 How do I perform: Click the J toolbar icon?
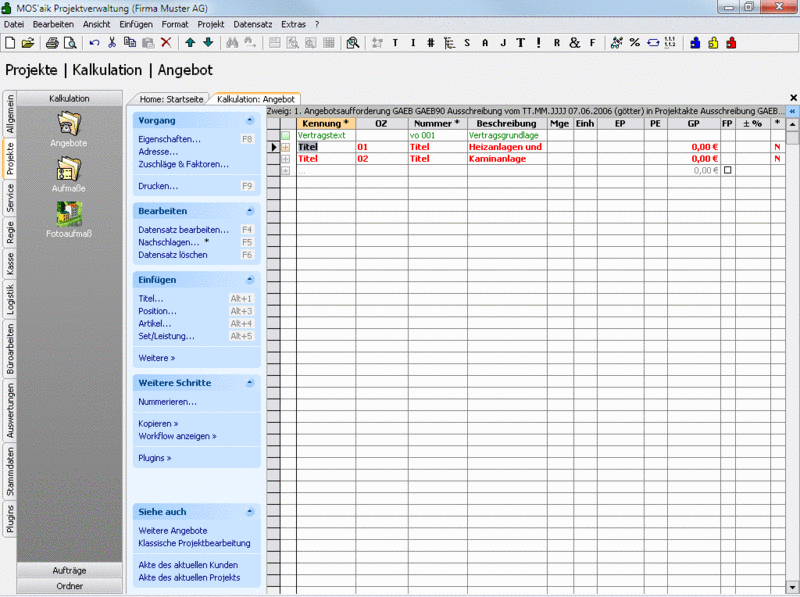click(503, 43)
